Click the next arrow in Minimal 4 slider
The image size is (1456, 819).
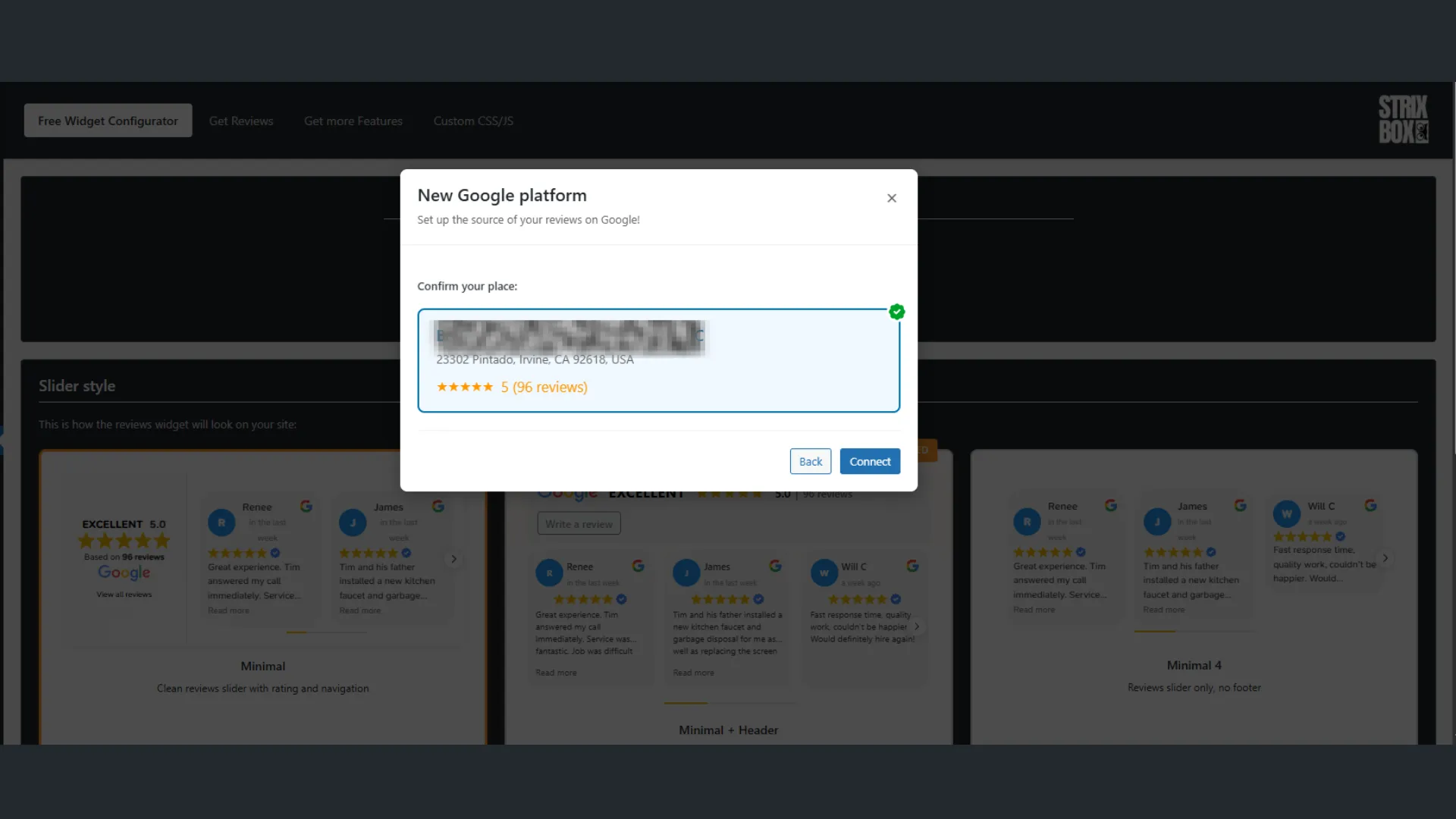click(1385, 558)
